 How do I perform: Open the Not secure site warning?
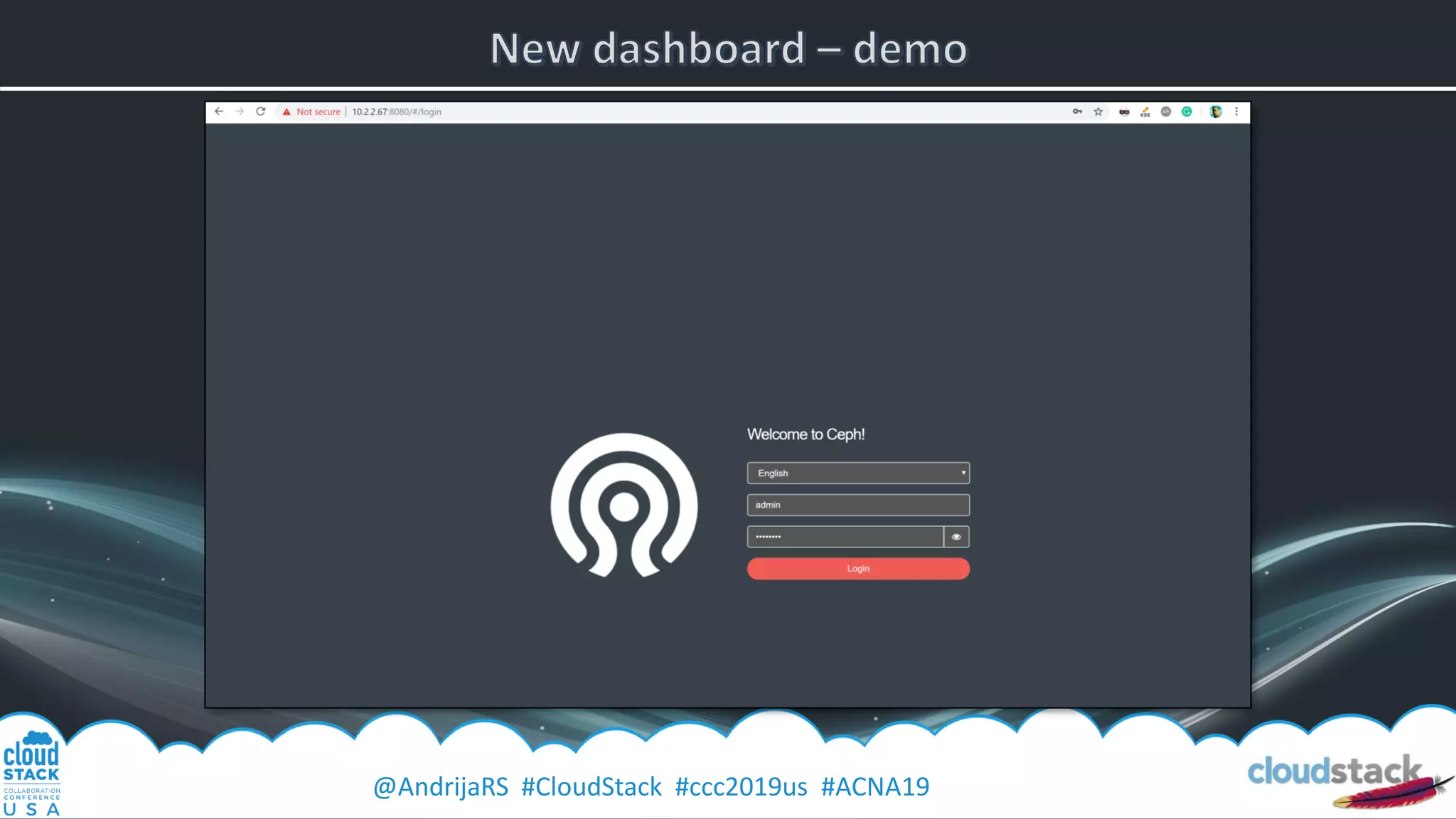point(311,112)
